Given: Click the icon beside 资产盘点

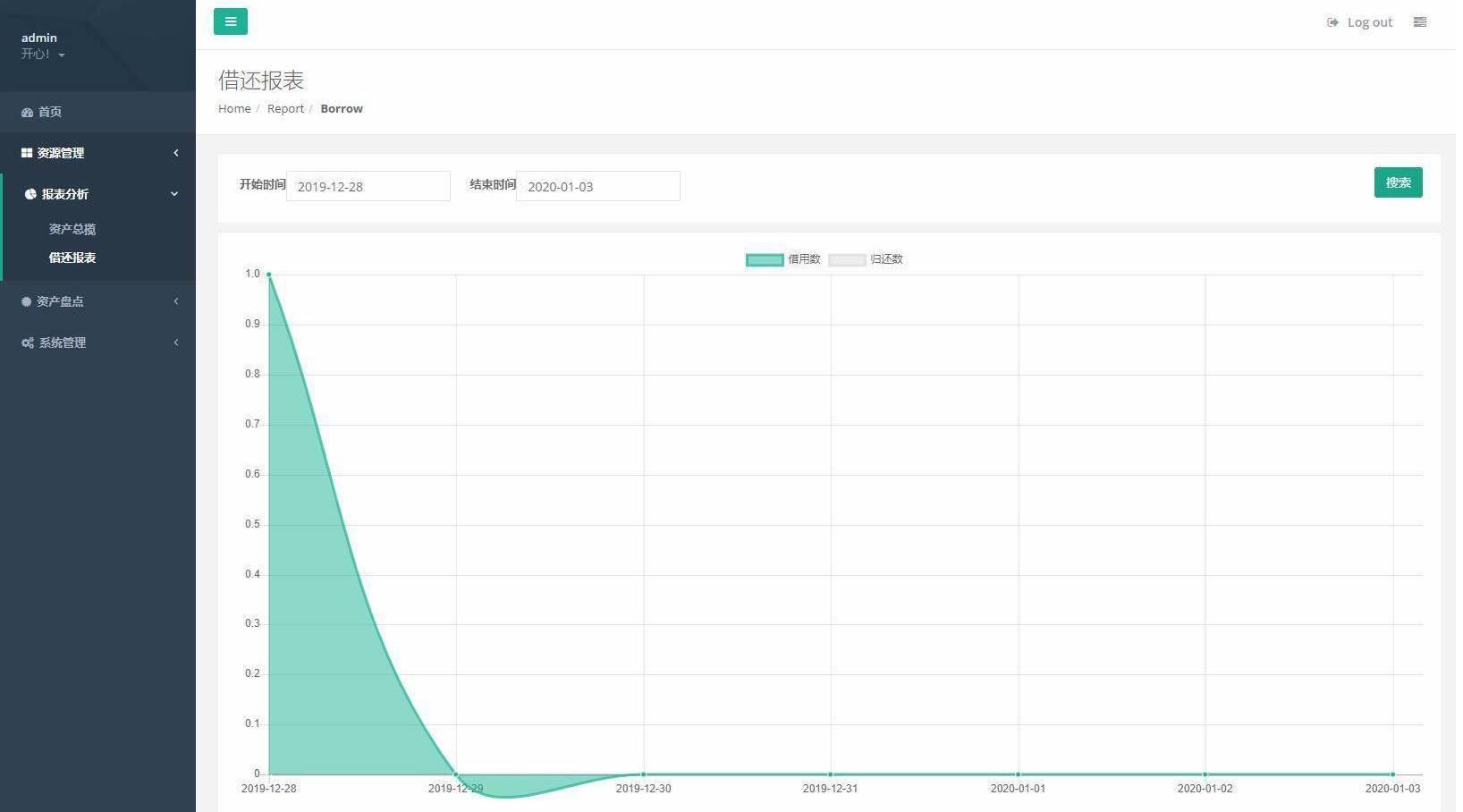Looking at the screenshot, I should coord(26,301).
